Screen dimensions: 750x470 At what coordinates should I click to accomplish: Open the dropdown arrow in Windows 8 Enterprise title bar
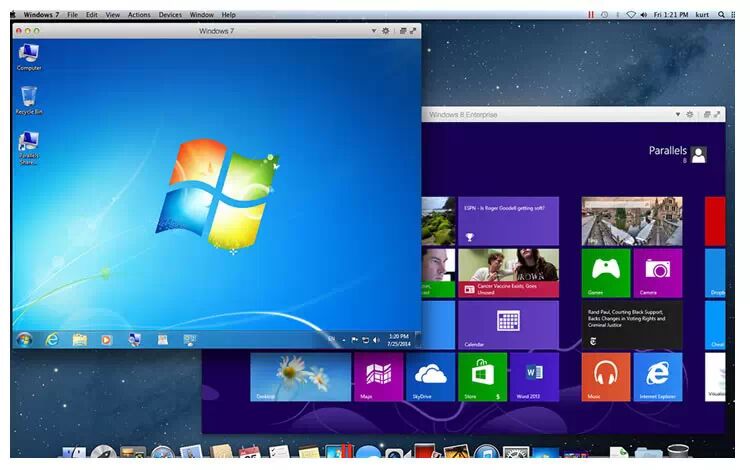pos(678,115)
